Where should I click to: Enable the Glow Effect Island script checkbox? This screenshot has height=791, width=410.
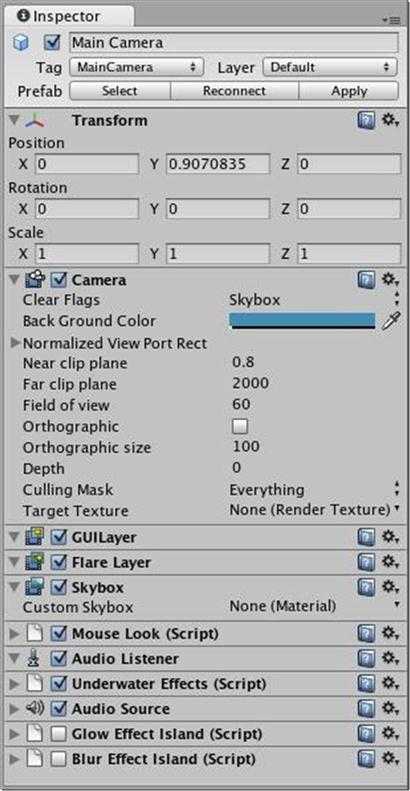59,734
